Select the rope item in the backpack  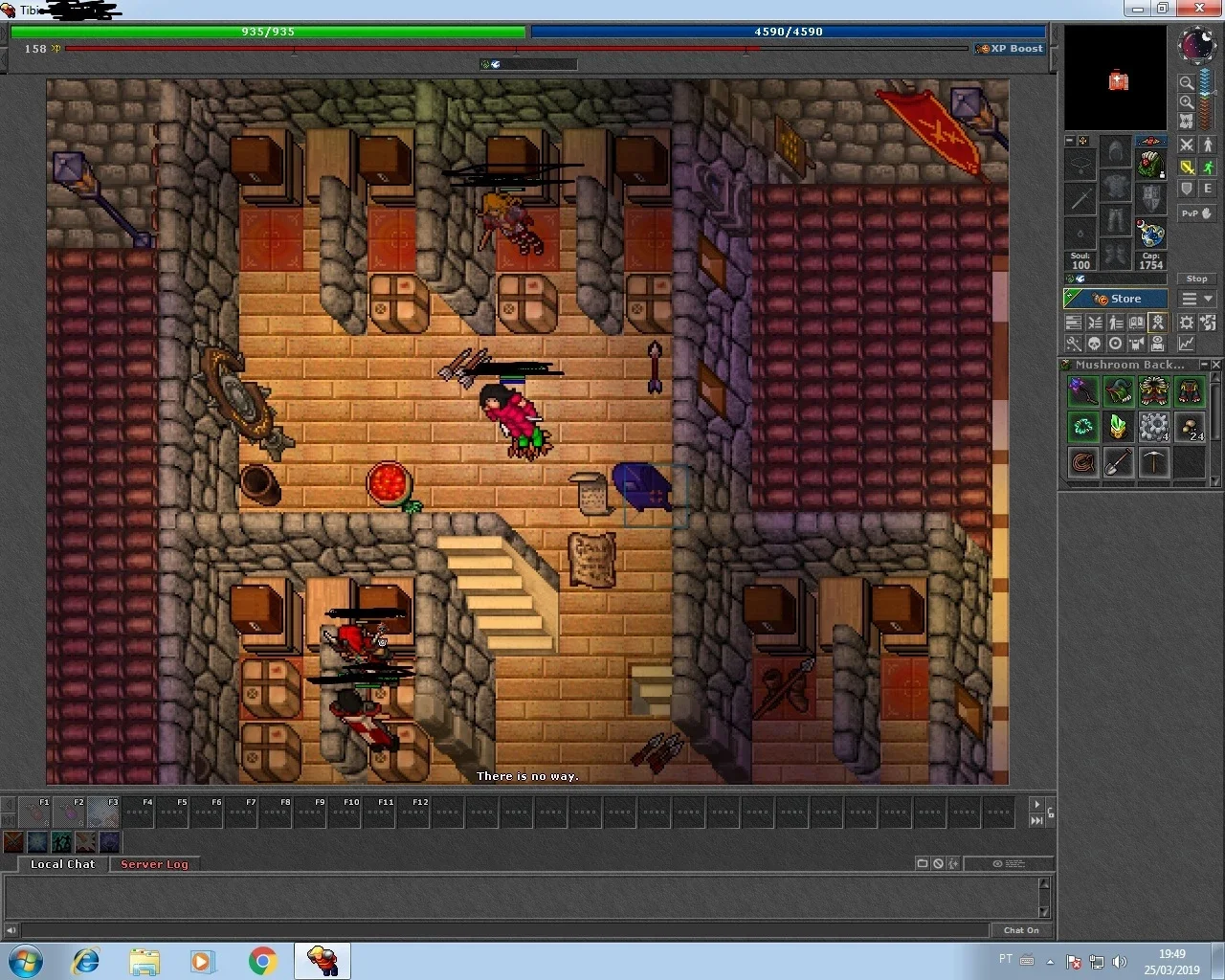(x=1082, y=462)
